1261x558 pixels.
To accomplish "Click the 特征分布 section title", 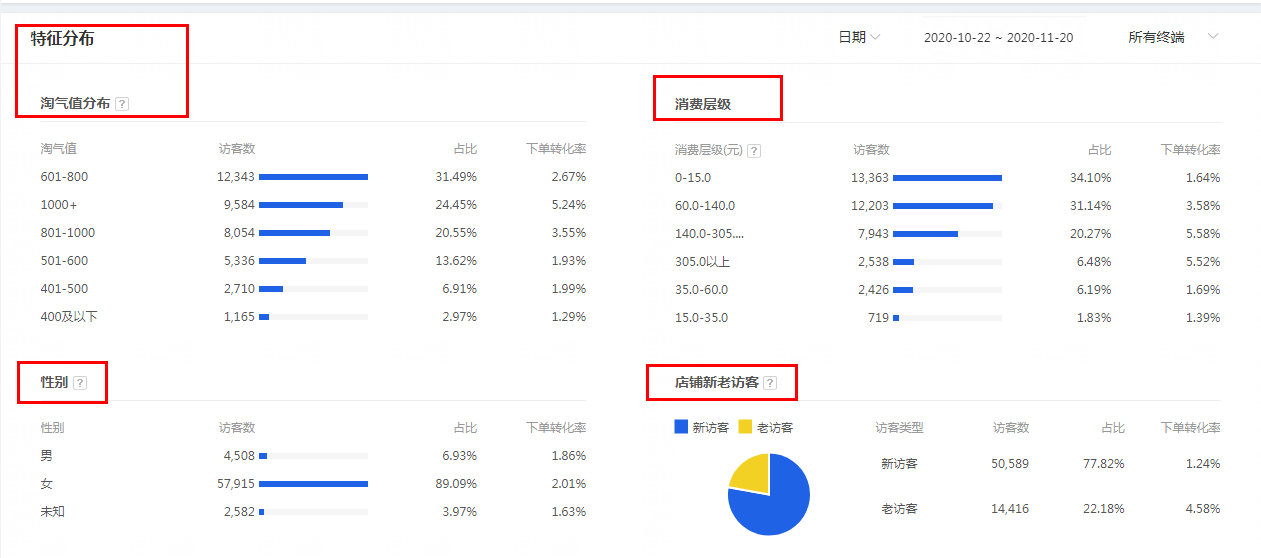I will point(62,39).
